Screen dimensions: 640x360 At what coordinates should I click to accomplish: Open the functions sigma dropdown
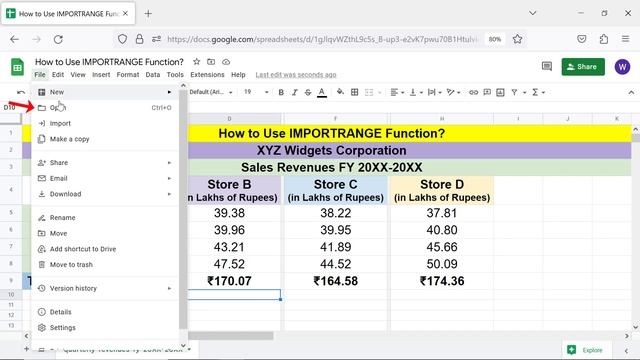(538, 92)
